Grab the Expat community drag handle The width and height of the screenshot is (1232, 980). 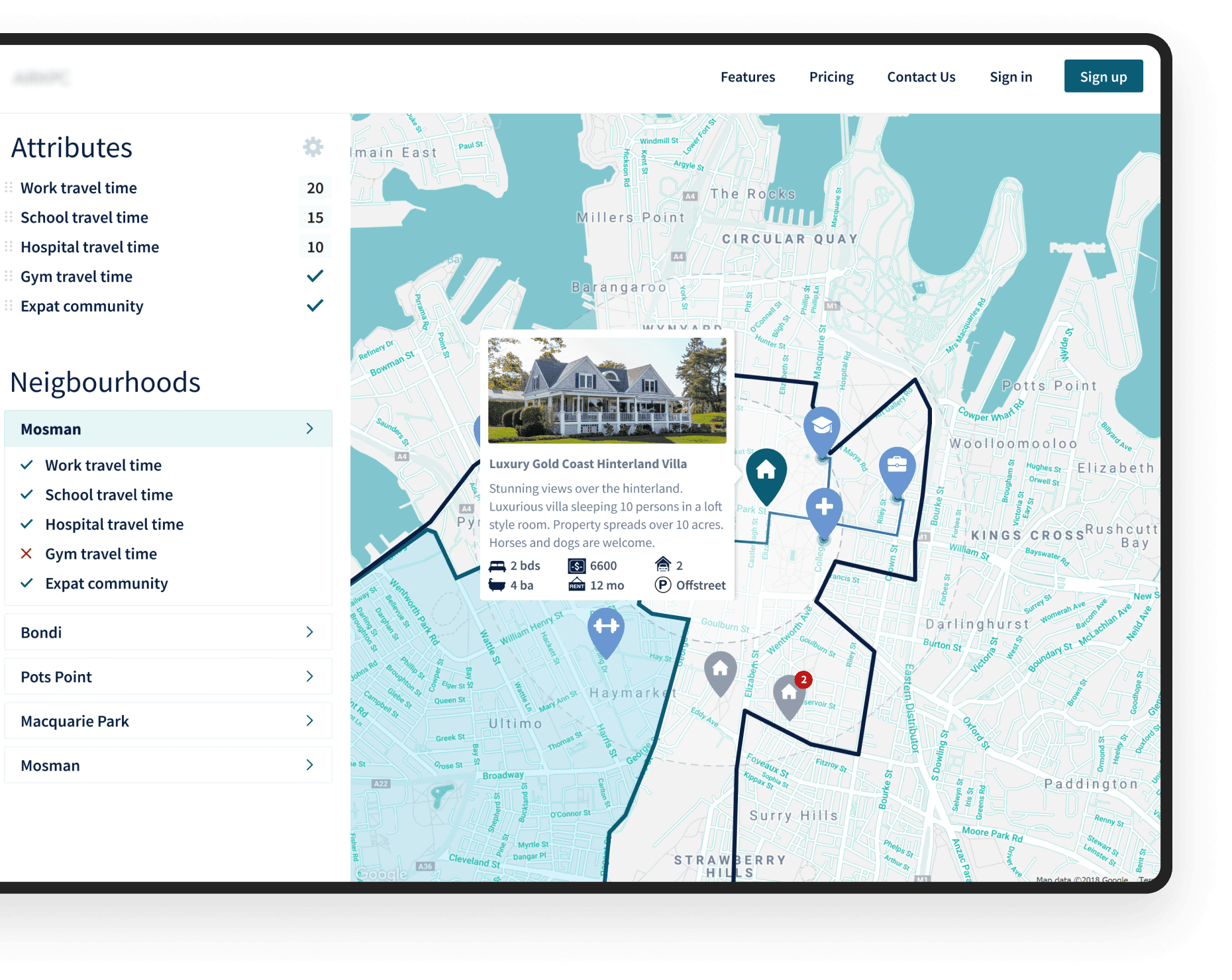coord(9,306)
